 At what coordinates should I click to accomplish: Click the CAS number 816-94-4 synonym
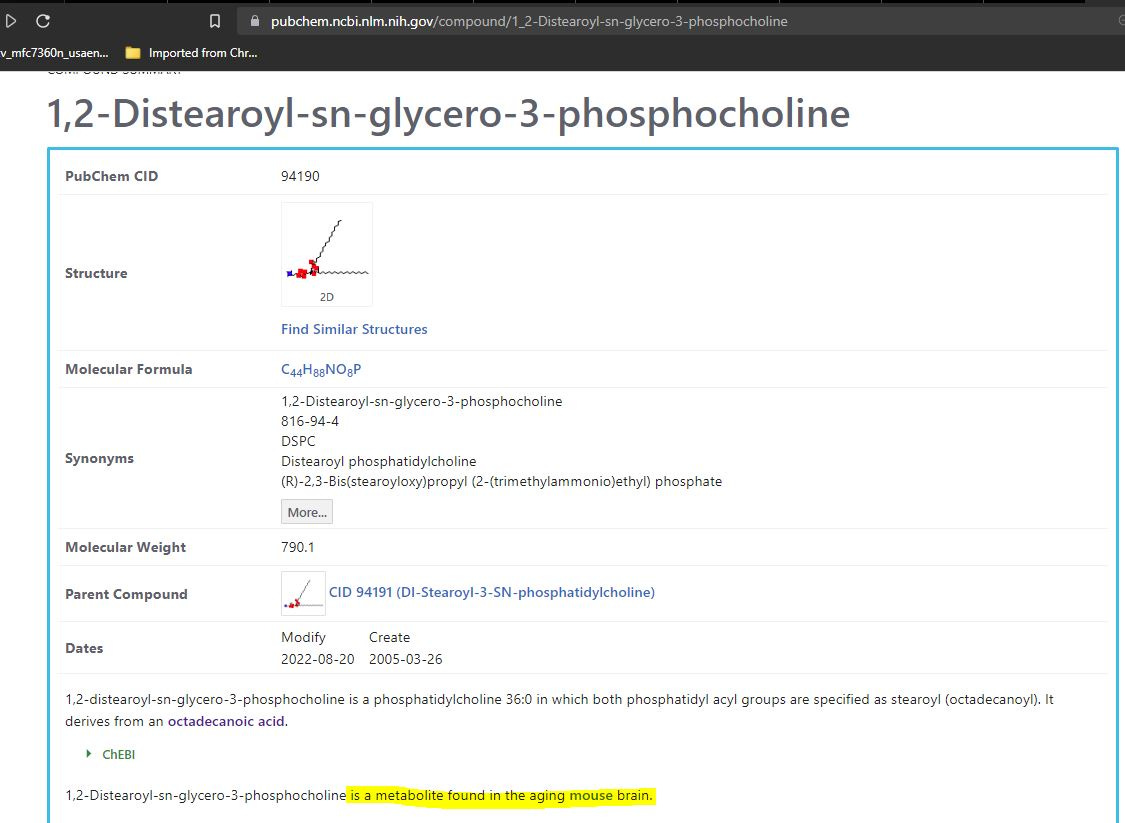tap(310, 421)
